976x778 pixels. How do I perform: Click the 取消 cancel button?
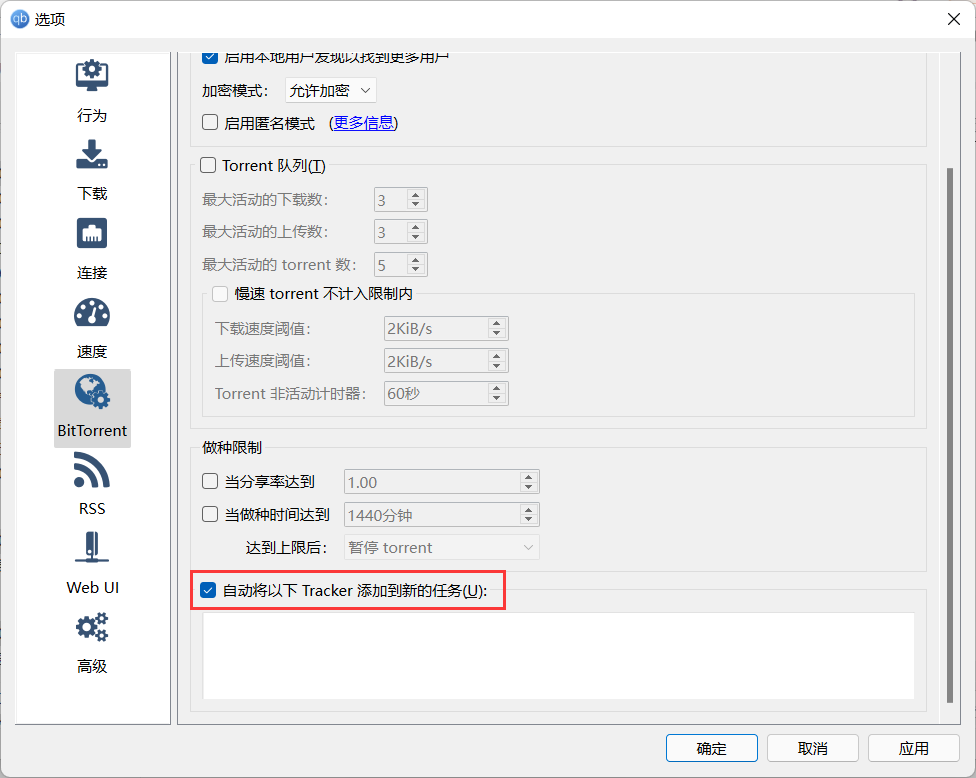coord(812,748)
